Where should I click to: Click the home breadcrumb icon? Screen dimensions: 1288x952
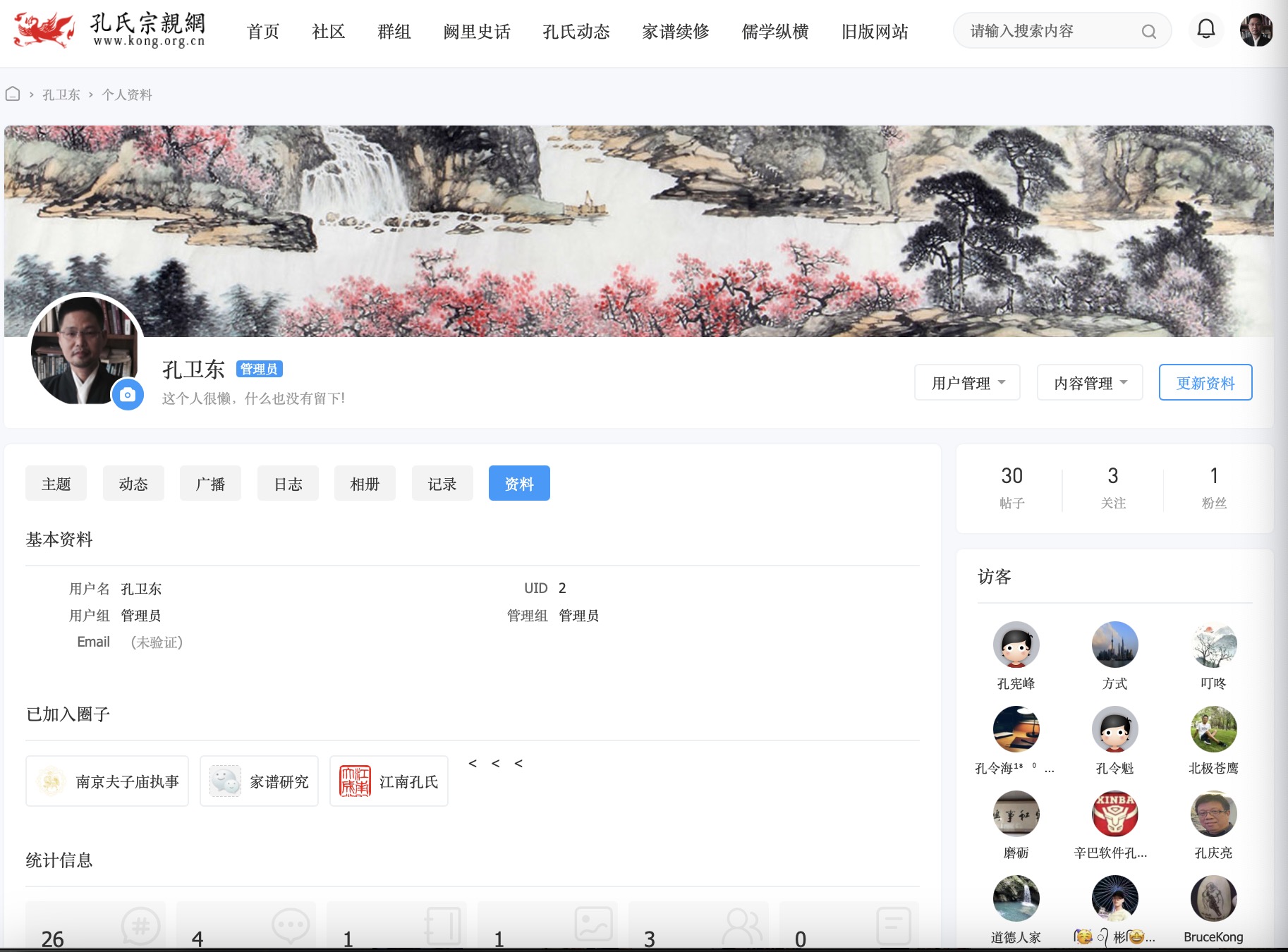pyautogui.click(x=13, y=94)
